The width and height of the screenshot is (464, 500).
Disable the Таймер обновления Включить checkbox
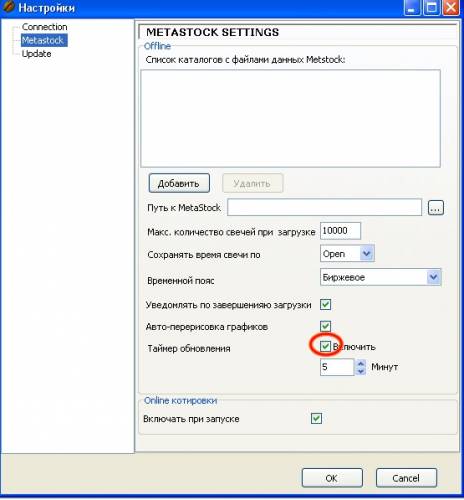click(x=325, y=346)
